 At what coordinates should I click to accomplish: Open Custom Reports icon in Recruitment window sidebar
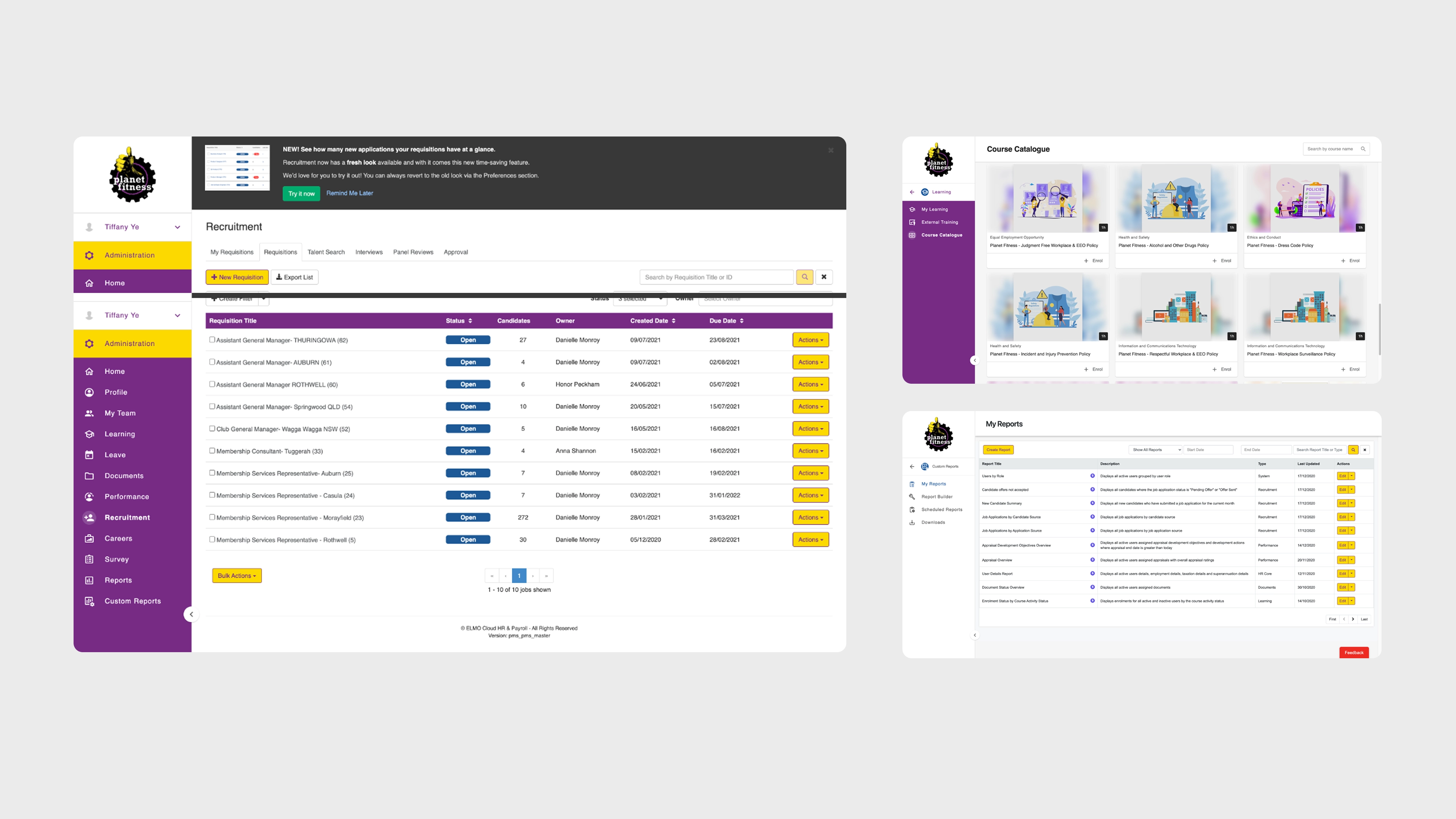[x=89, y=601]
